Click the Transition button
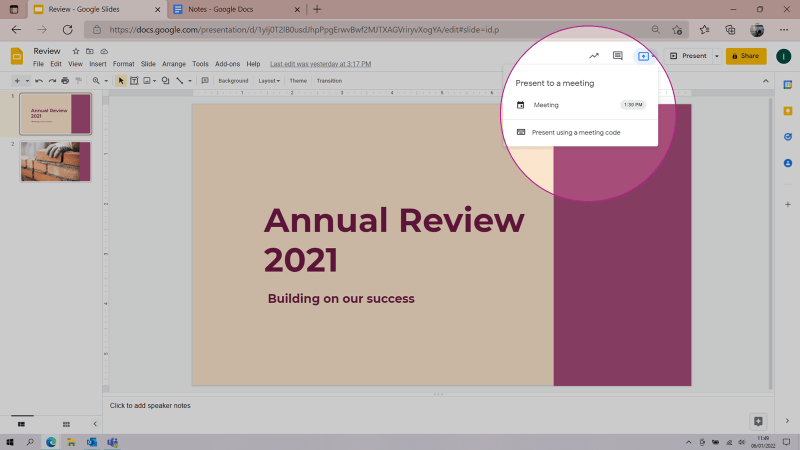Image resolution: width=800 pixels, height=450 pixels. pos(329,81)
